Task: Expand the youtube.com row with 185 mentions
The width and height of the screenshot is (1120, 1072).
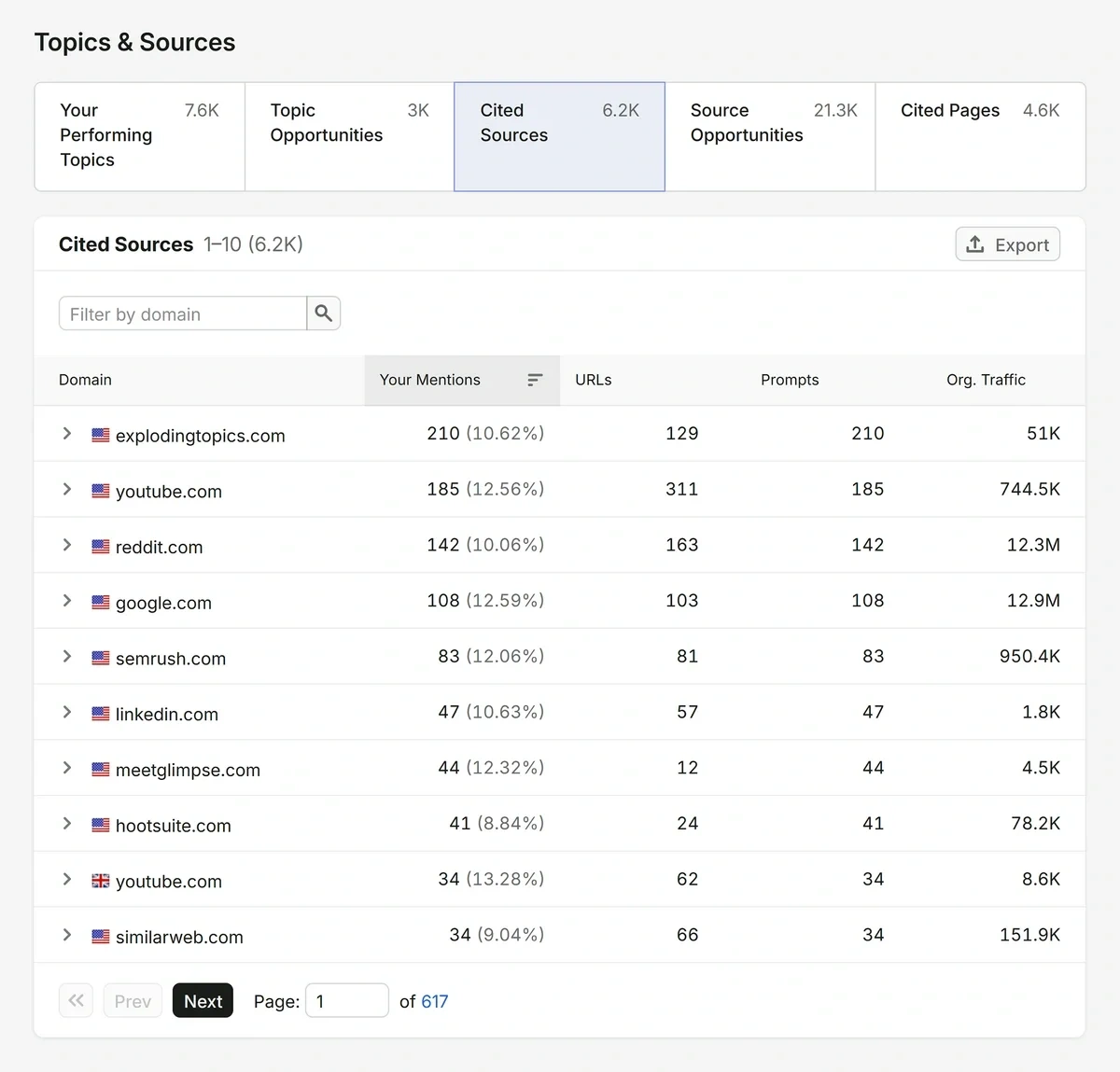Action: [x=67, y=490]
